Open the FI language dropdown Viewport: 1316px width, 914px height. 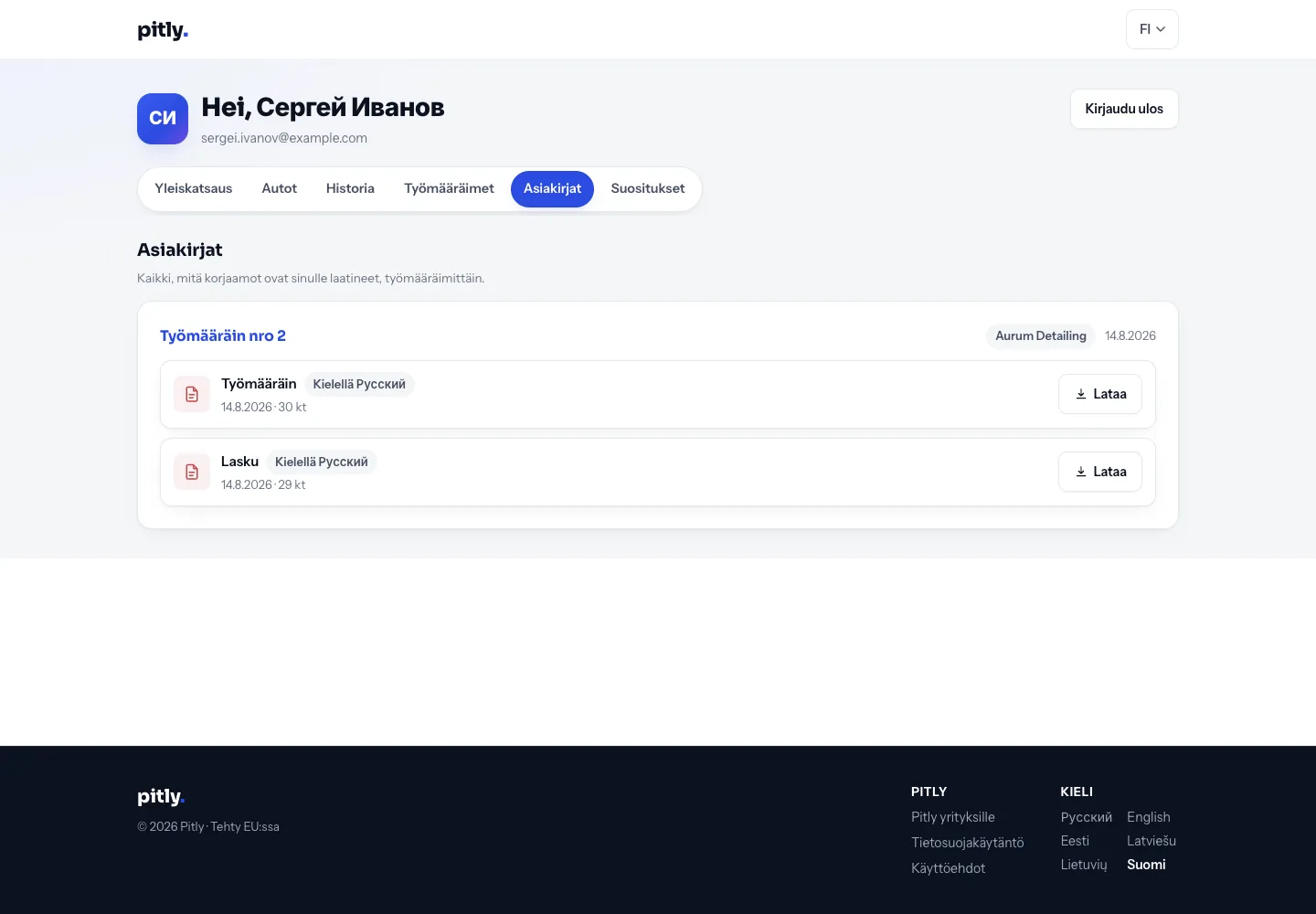(x=1151, y=29)
